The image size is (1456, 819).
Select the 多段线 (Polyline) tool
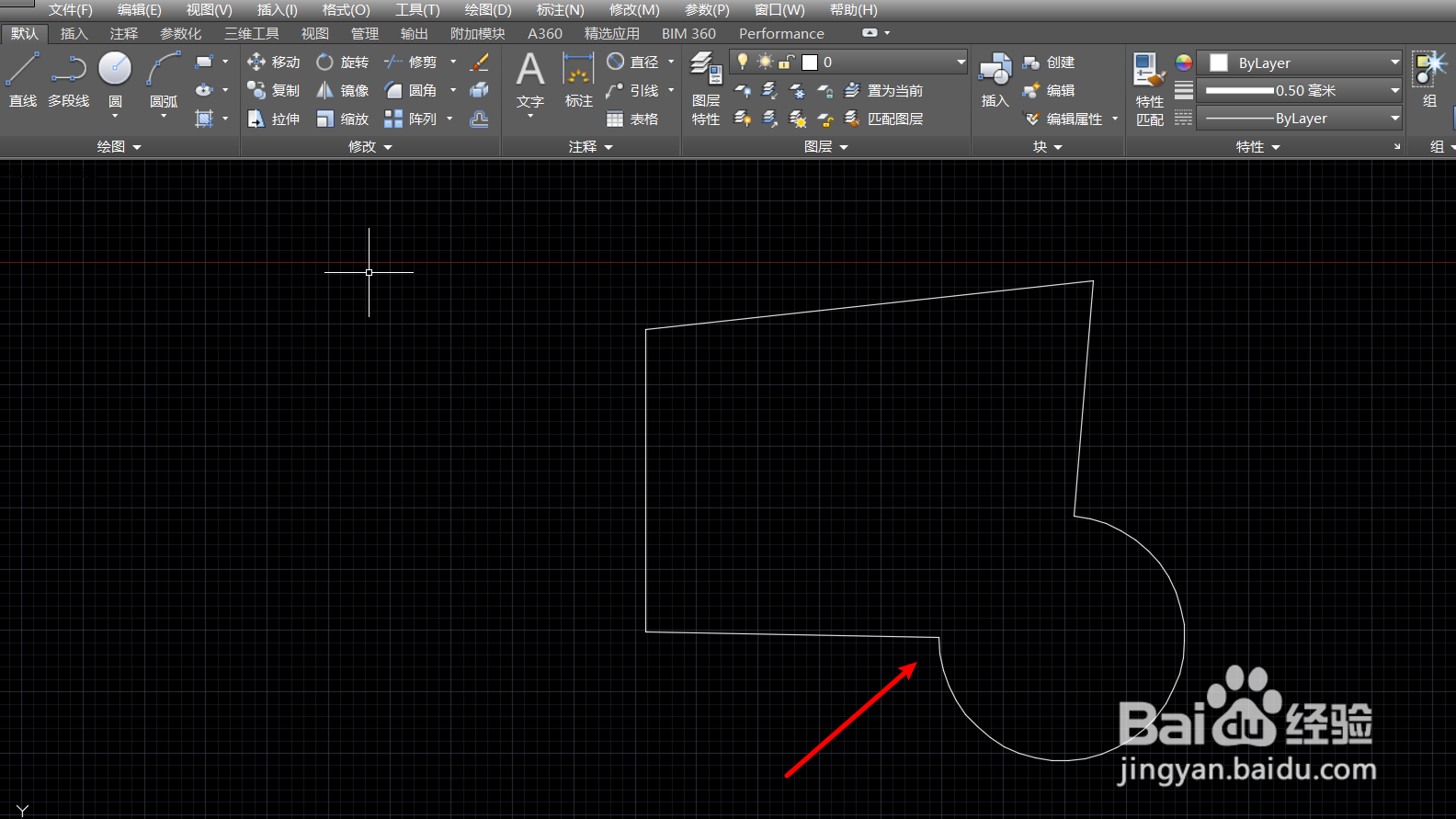pos(68,79)
